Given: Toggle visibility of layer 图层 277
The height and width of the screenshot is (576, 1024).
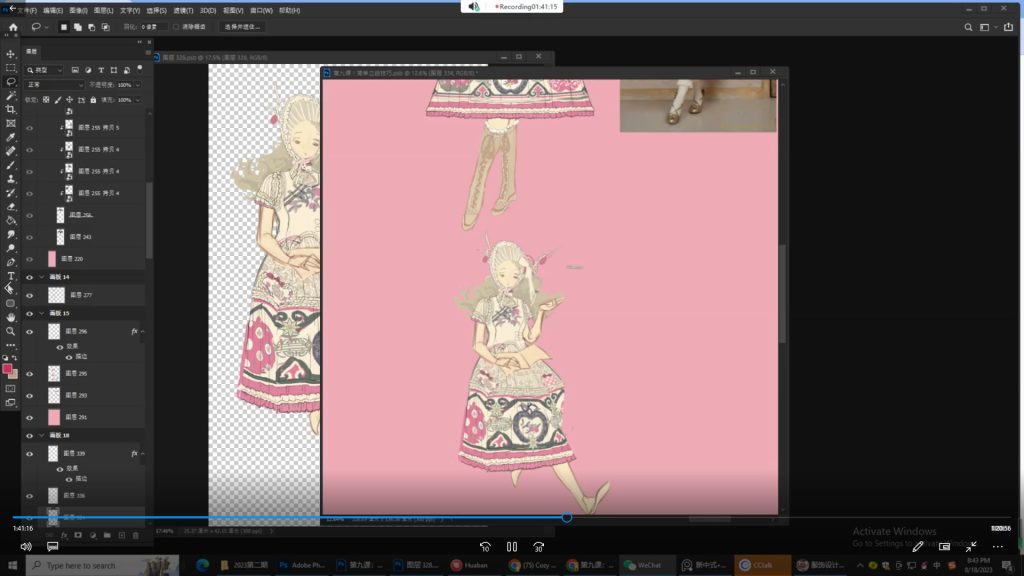Looking at the screenshot, I should tap(29, 295).
